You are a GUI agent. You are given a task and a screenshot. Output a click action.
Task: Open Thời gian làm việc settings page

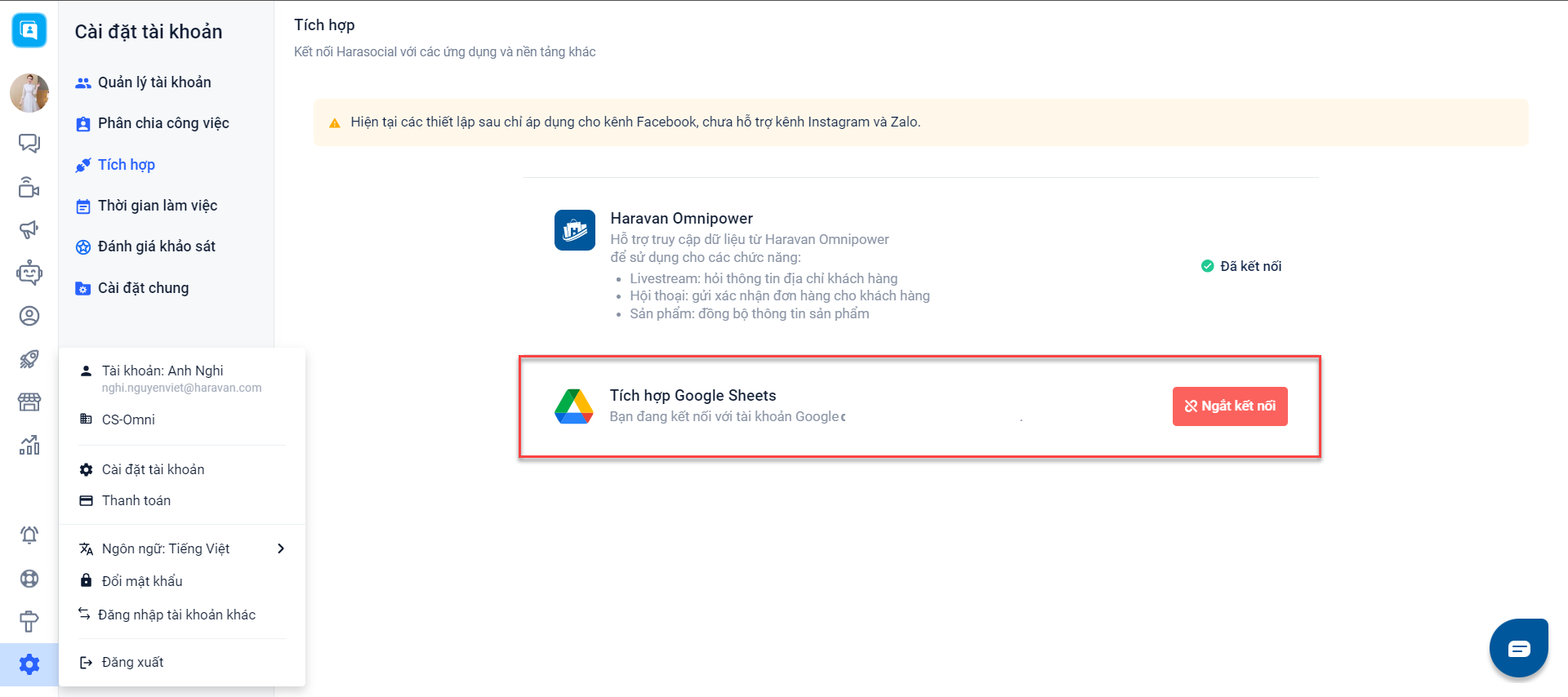147,206
